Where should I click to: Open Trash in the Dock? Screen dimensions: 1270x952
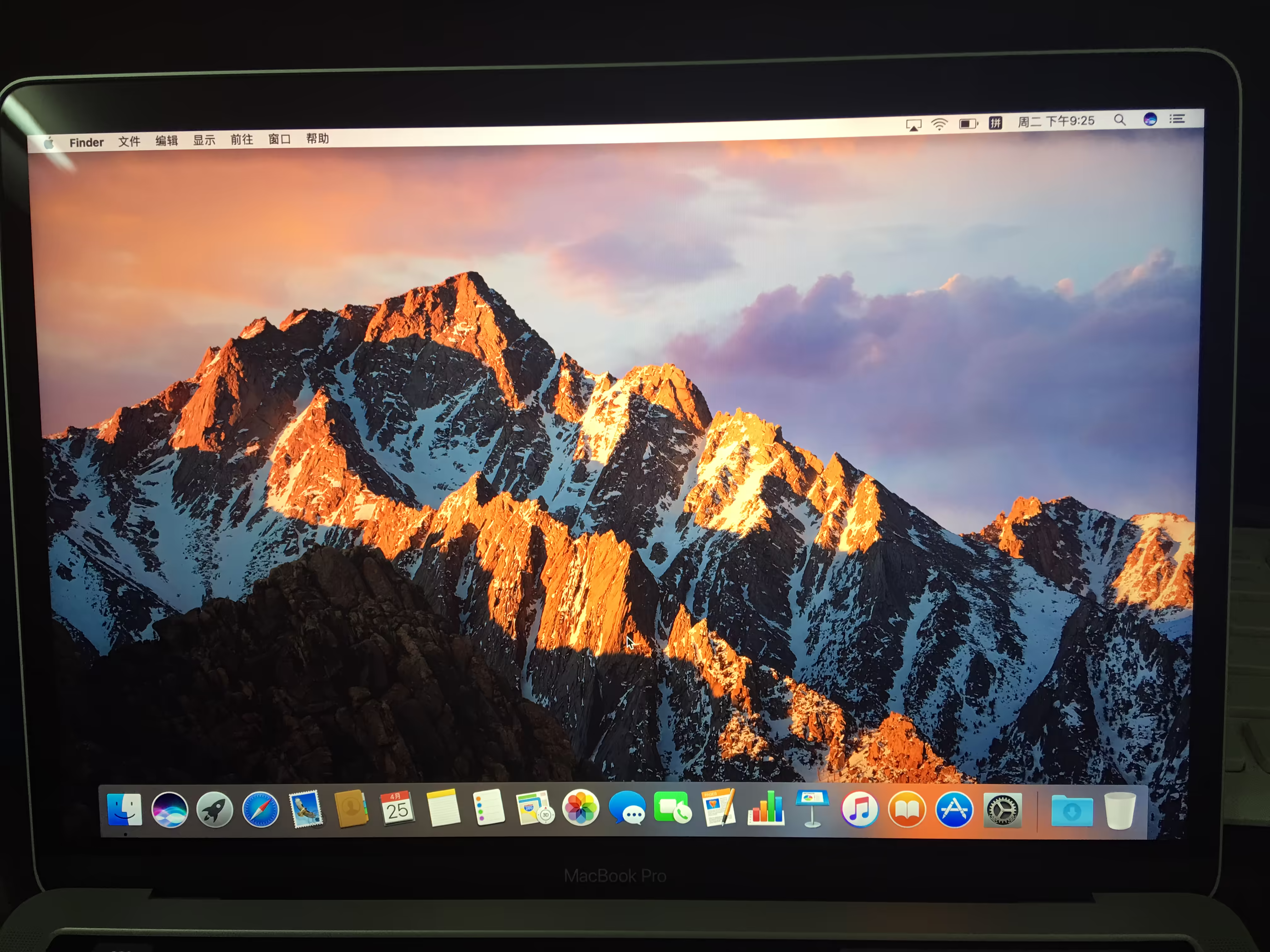point(1119,810)
